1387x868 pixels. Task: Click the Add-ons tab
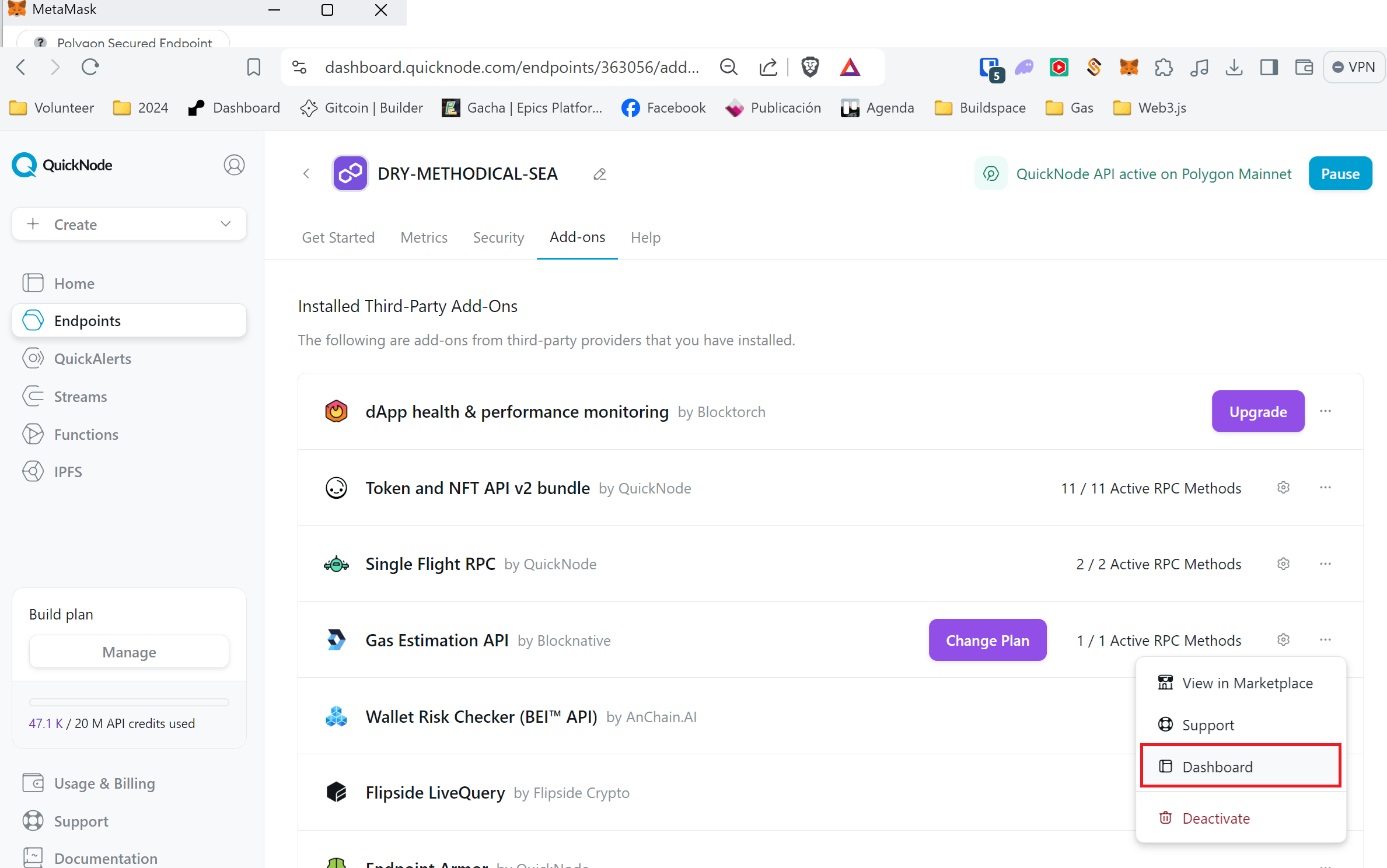pos(577,237)
